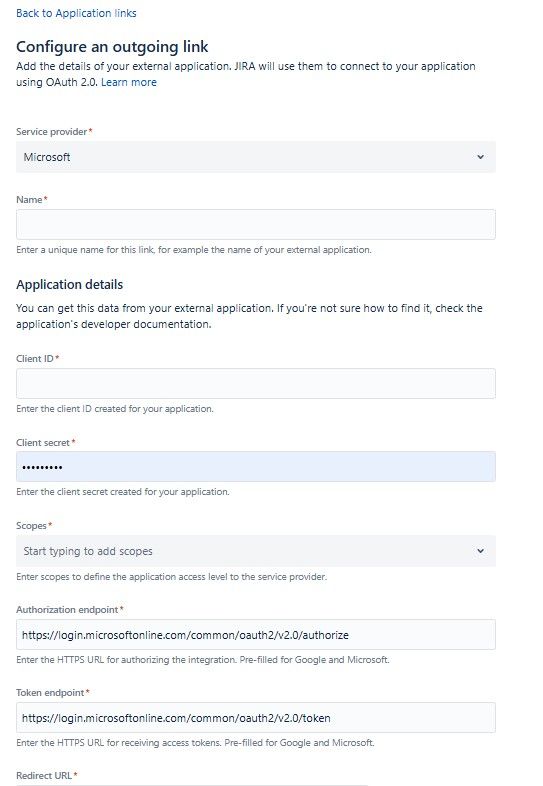Click the Token endpoint URL field
The height and width of the screenshot is (786, 543).
pyautogui.click(x=256, y=717)
